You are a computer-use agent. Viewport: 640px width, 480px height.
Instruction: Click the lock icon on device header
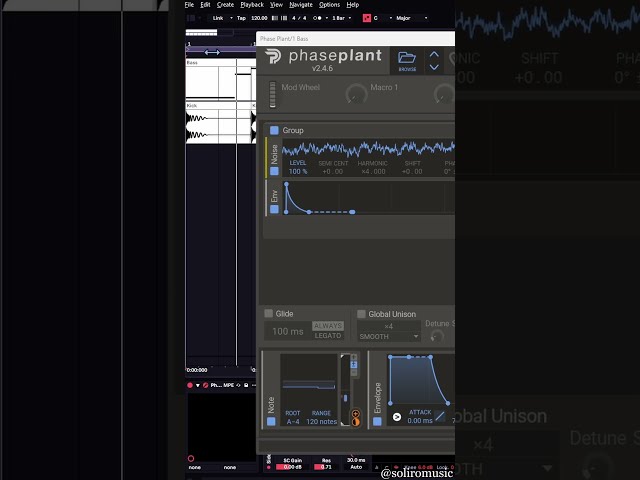click(x=246, y=385)
